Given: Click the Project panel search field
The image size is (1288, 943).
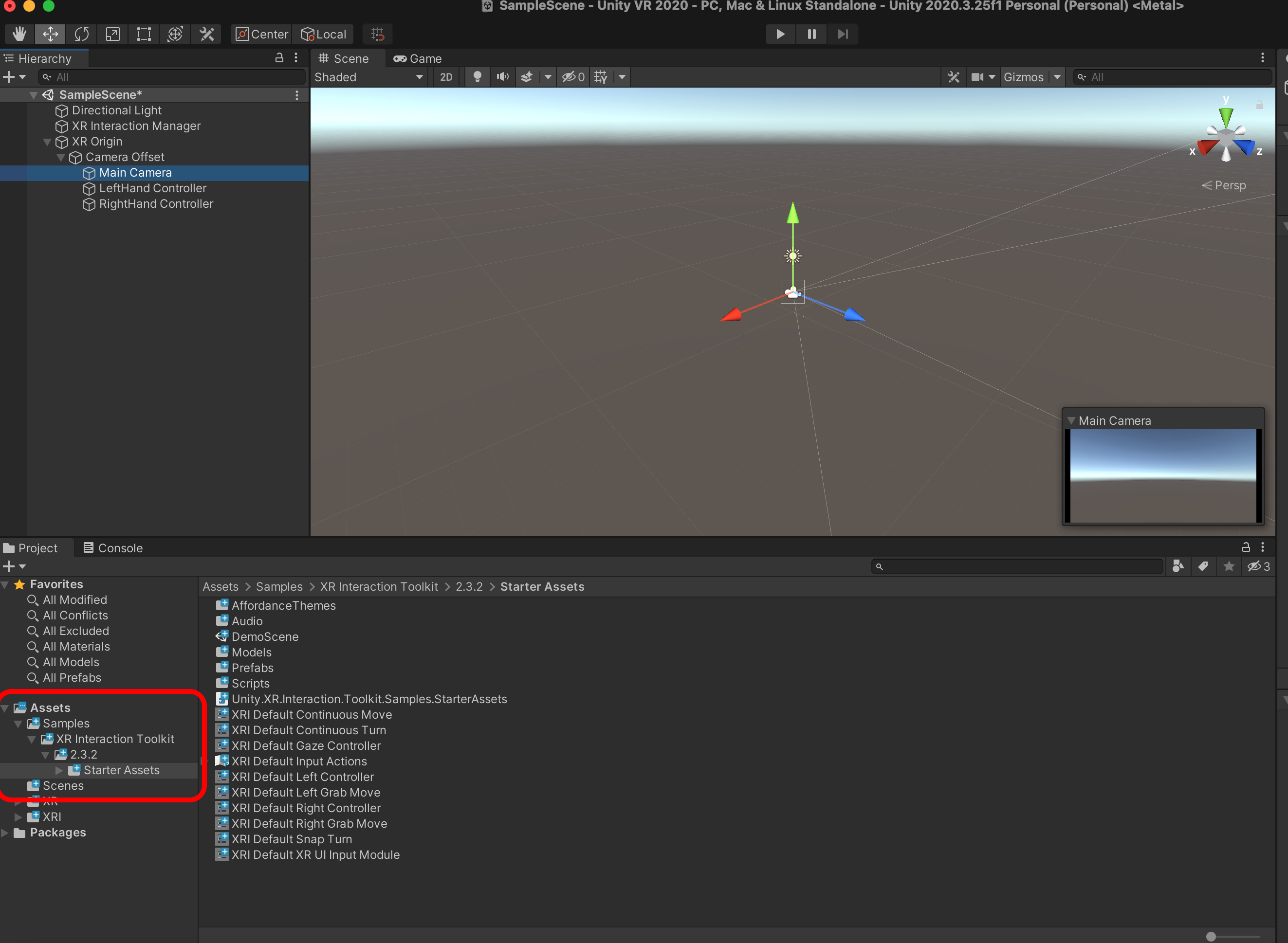Looking at the screenshot, I should [x=1019, y=566].
